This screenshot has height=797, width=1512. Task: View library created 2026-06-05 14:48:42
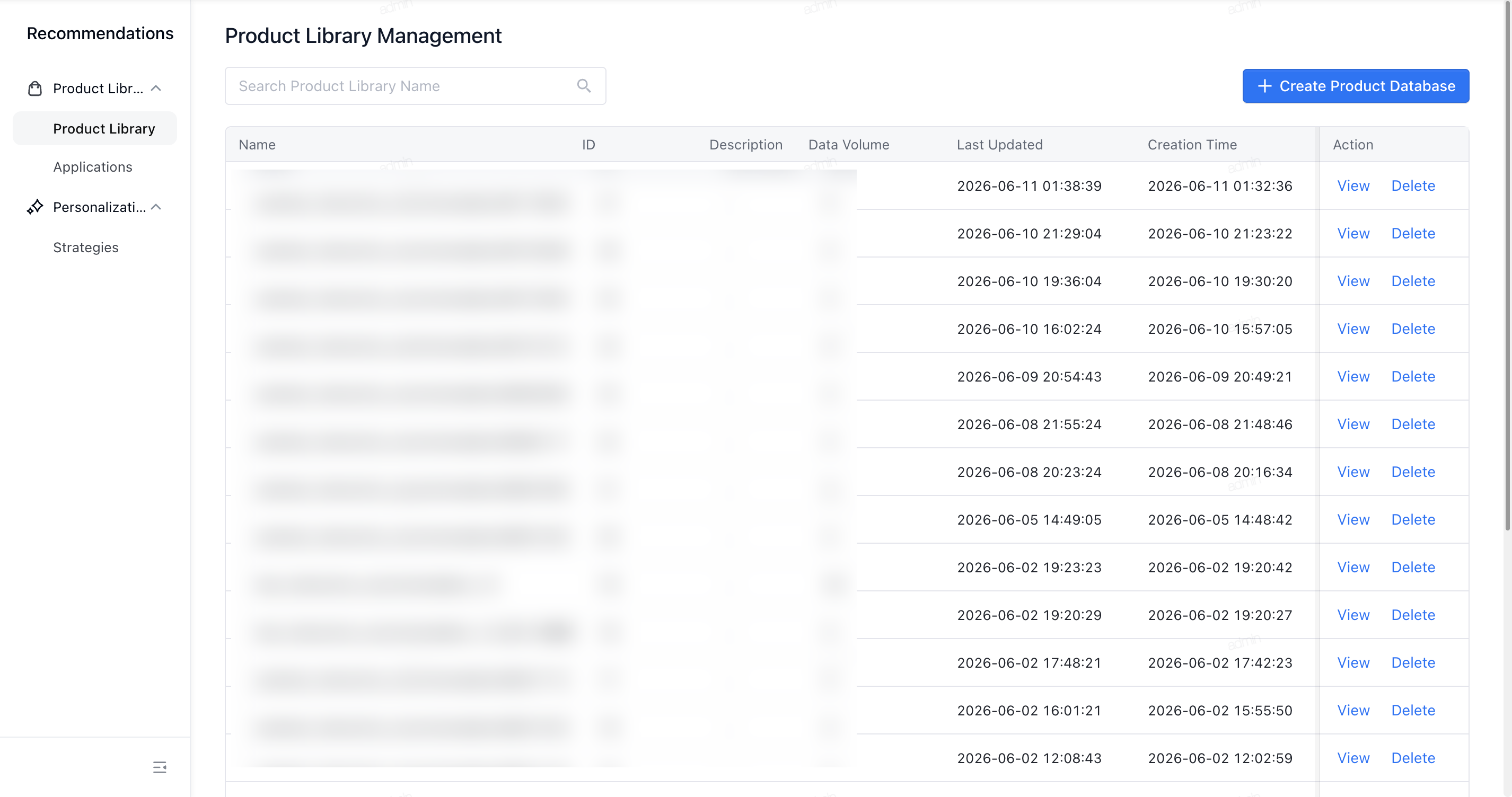click(1353, 519)
